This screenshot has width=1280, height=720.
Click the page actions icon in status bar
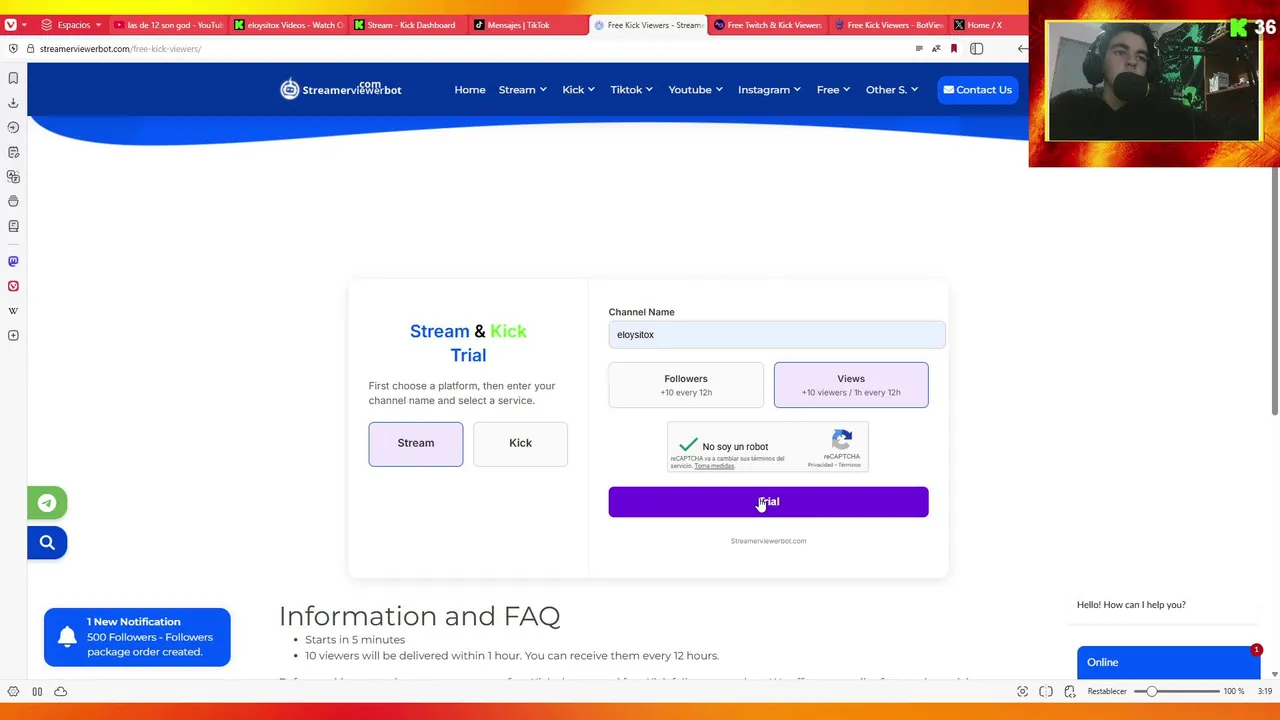point(1069,692)
